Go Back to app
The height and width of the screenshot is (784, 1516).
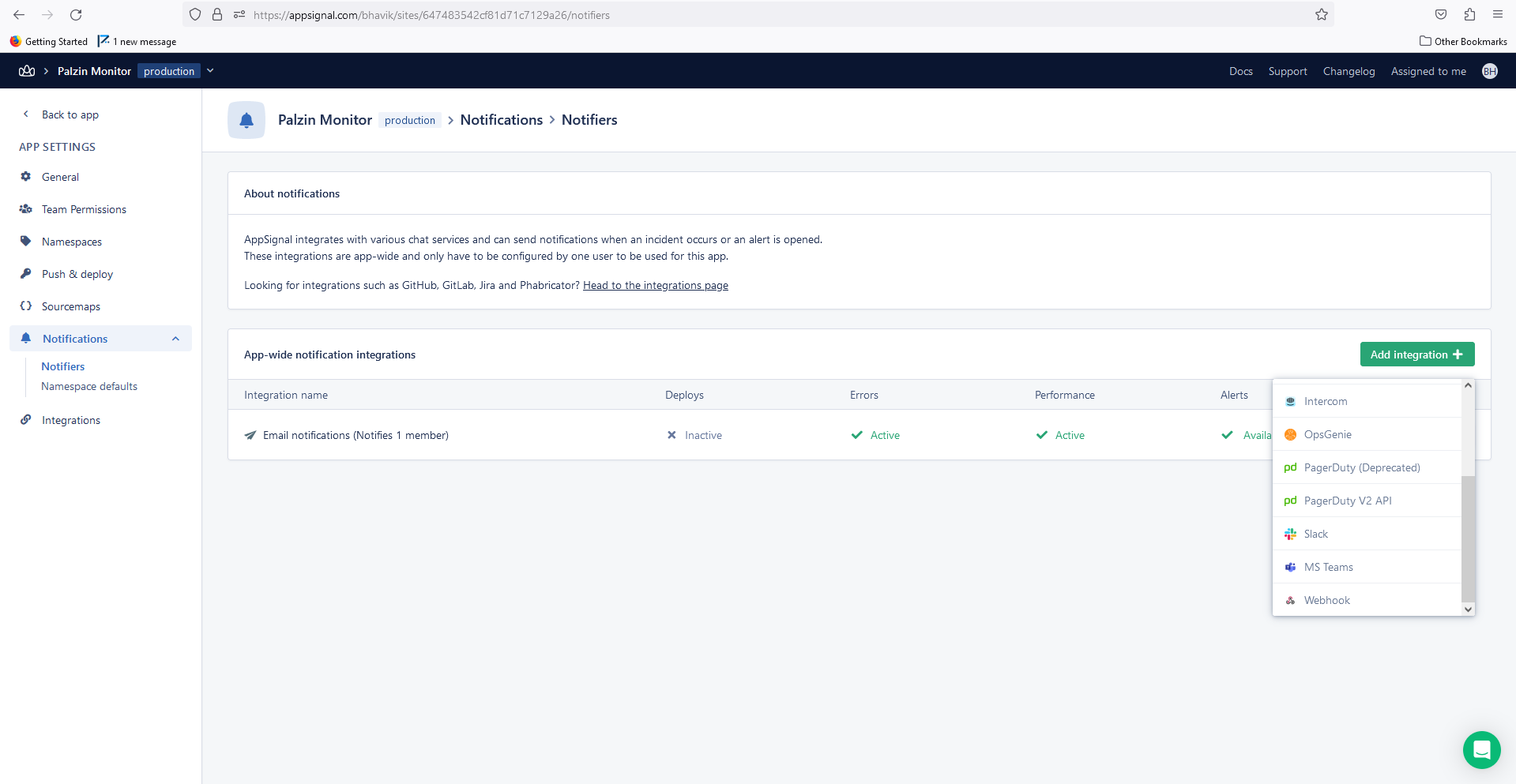tap(70, 114)
